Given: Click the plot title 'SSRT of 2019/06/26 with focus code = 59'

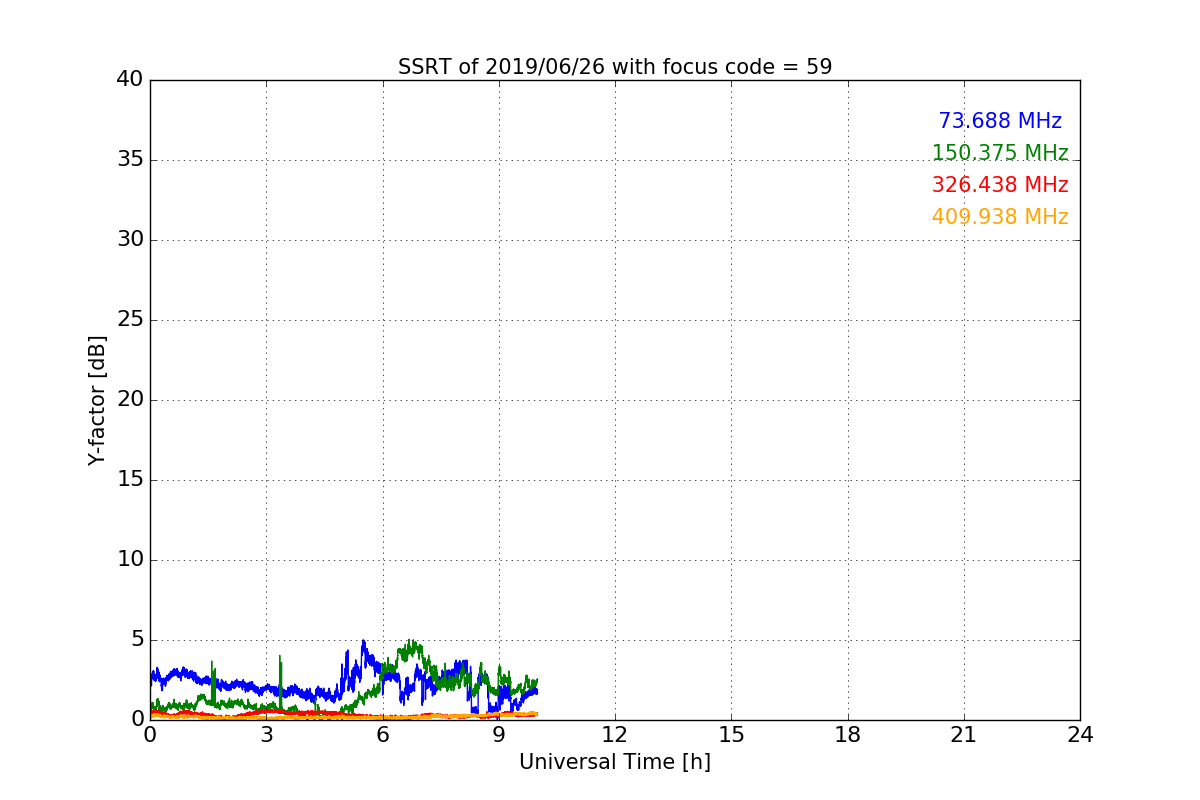Looking at the screenshot, I should tap(615, 67).
